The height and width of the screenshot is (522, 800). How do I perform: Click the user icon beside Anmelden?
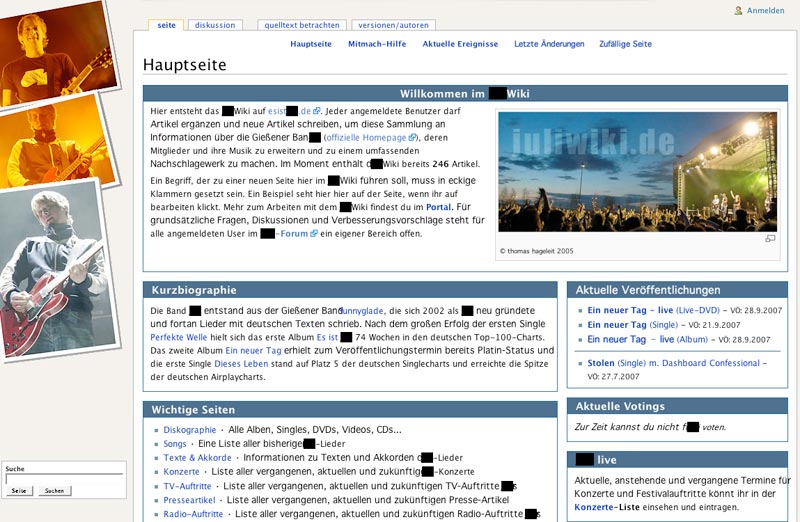click(x=738, y=11)
